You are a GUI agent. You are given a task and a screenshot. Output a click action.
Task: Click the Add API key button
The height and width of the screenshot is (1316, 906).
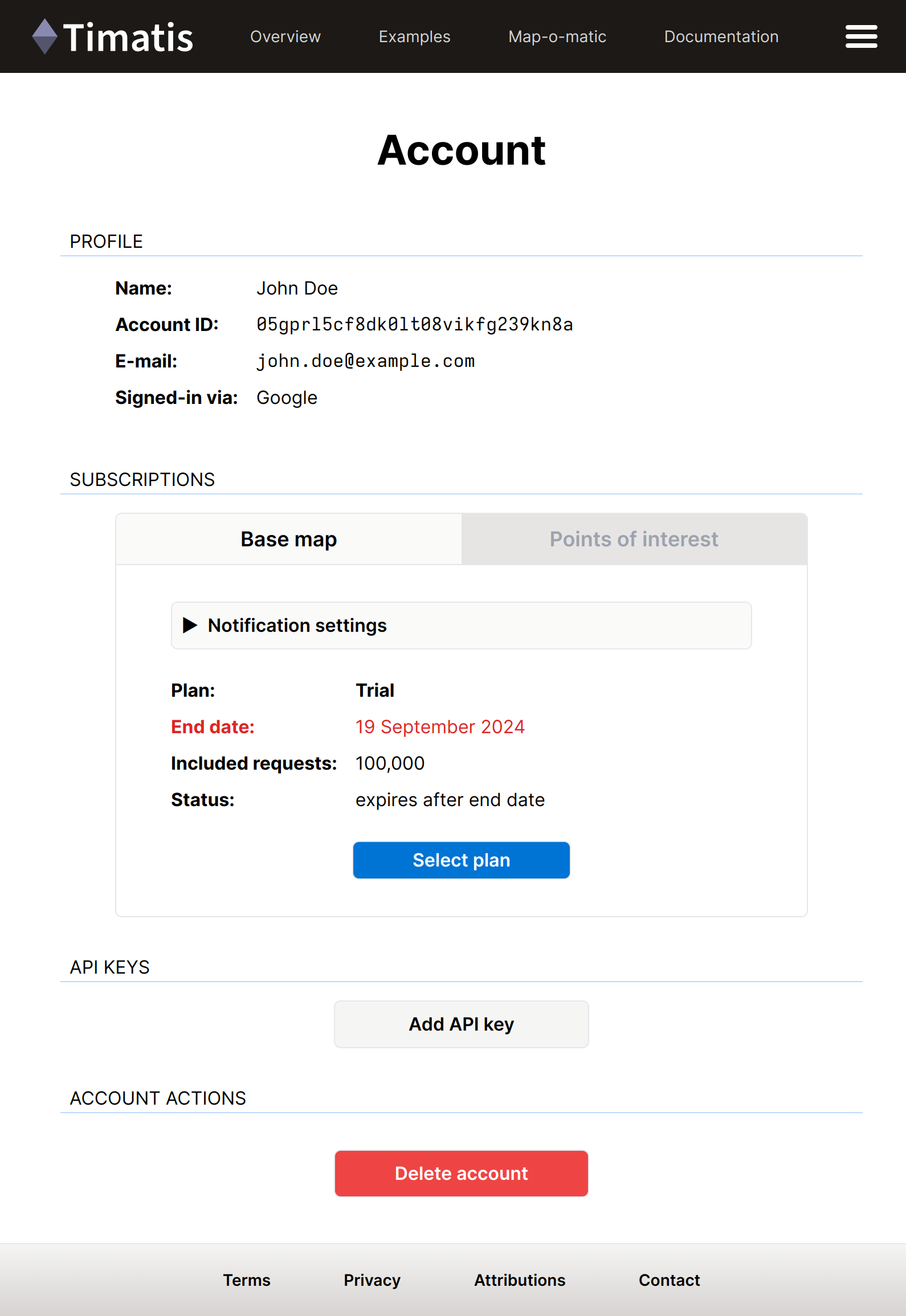click(461, 1024)
